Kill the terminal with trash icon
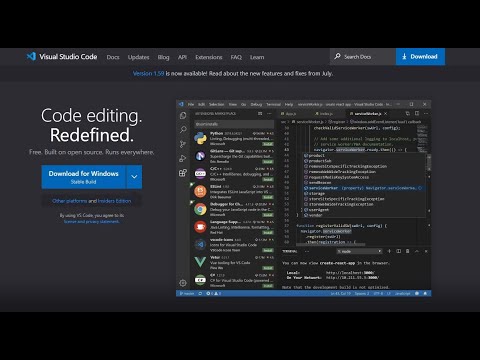 click(x=407, y=251)
